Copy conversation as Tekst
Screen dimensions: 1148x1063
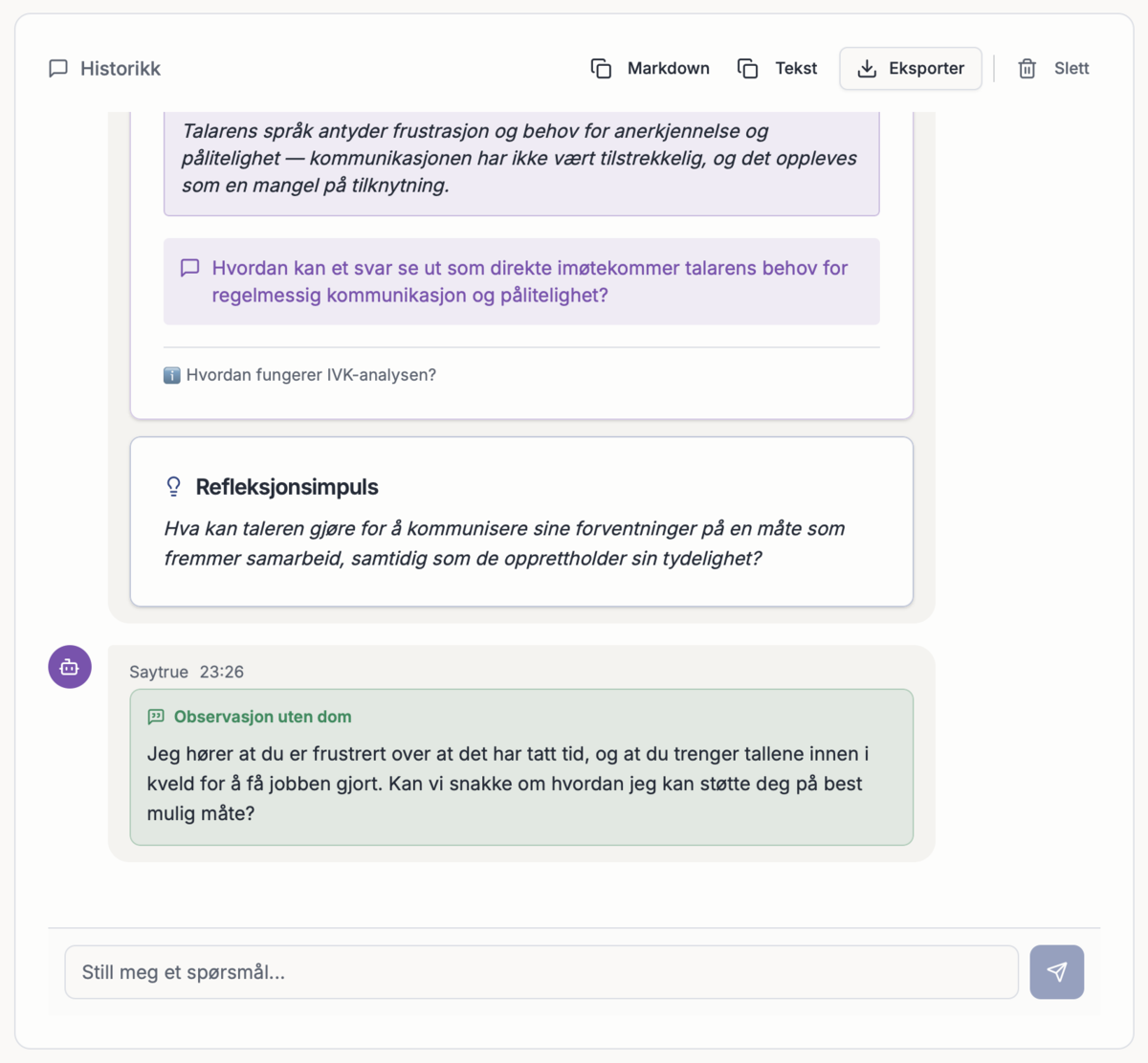(x=778, y=69)
